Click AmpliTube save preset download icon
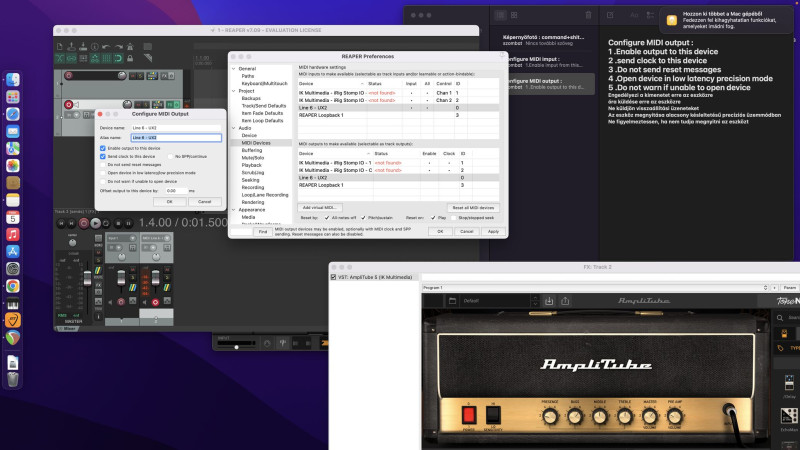This screenshot has width=800, height=450. pos(549,301)
